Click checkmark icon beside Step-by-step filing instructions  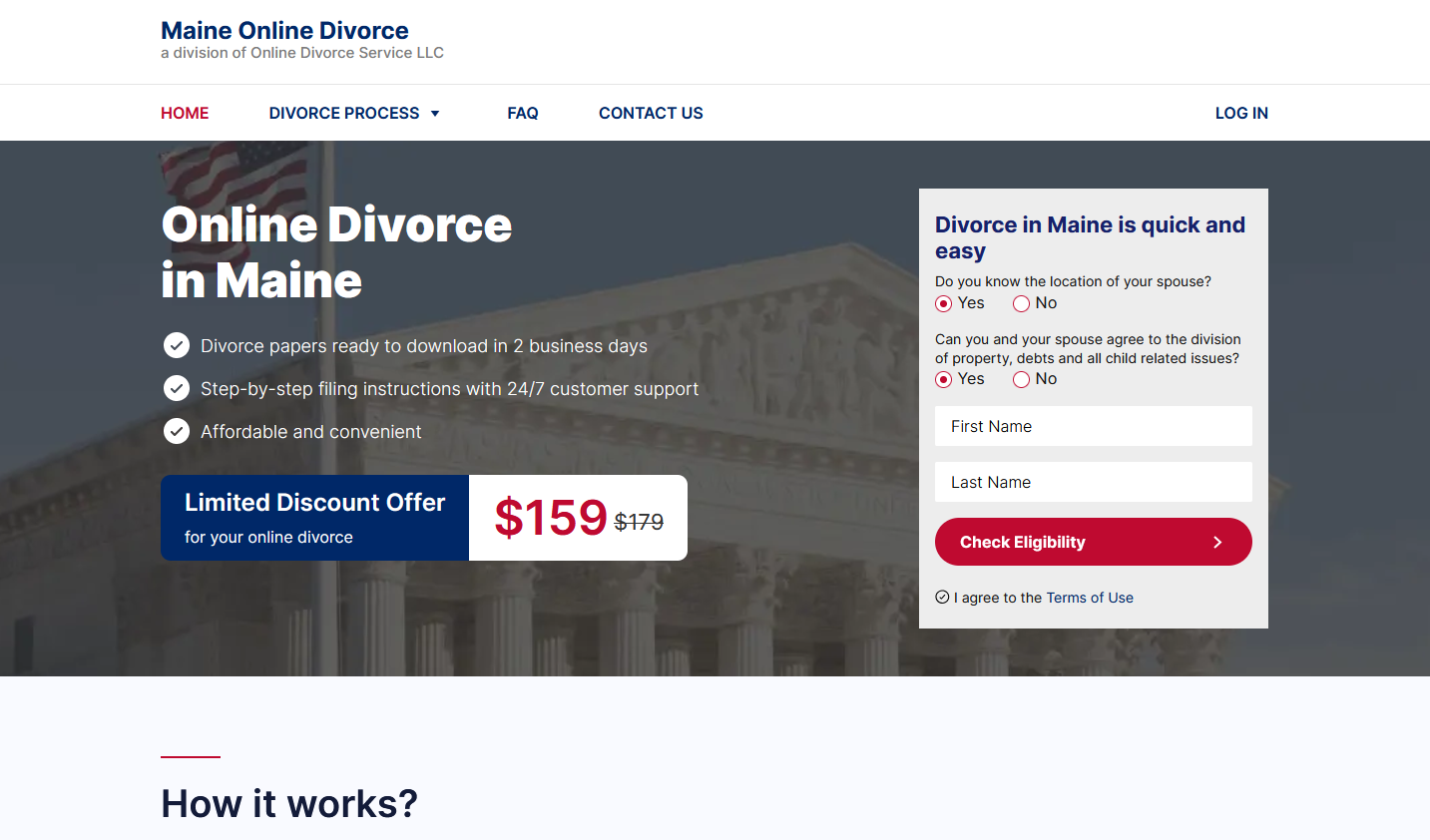click(x=177, y=388)
